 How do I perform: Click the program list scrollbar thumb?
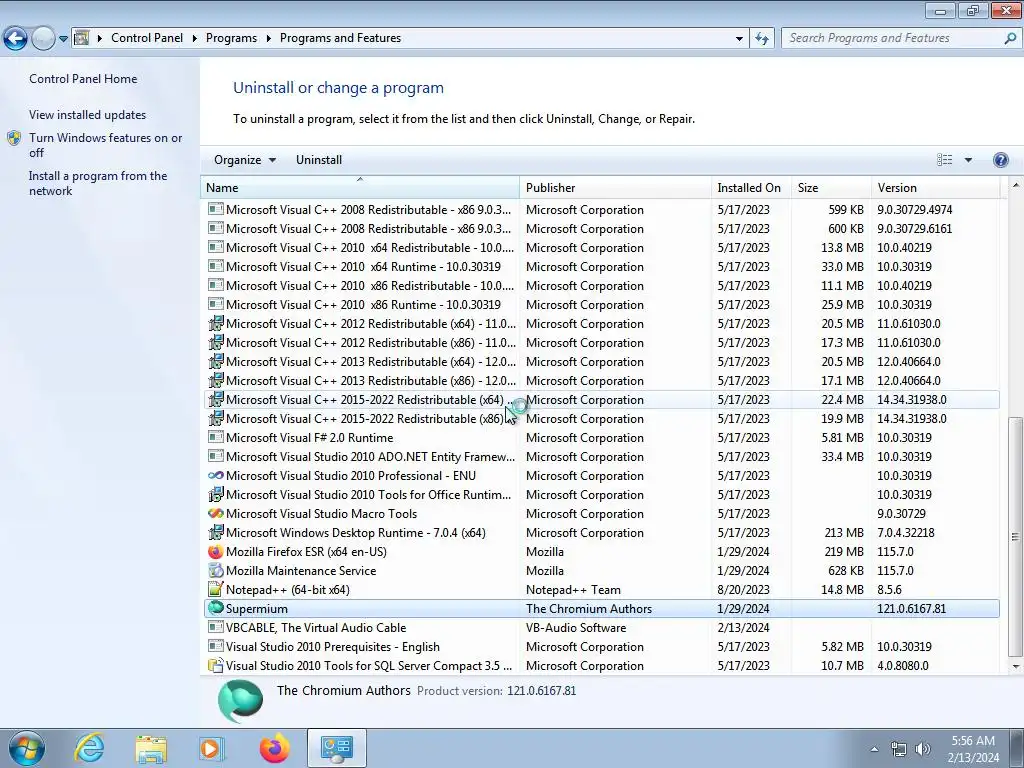coord(1016,537)
